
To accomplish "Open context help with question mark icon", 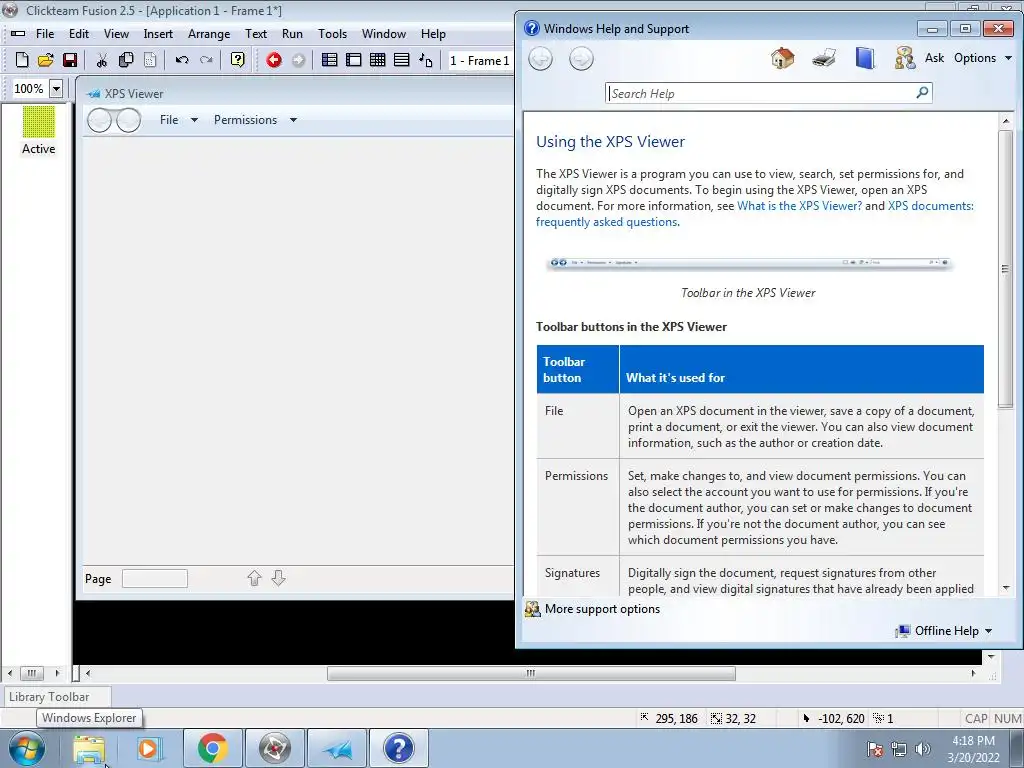I will 238,60.
